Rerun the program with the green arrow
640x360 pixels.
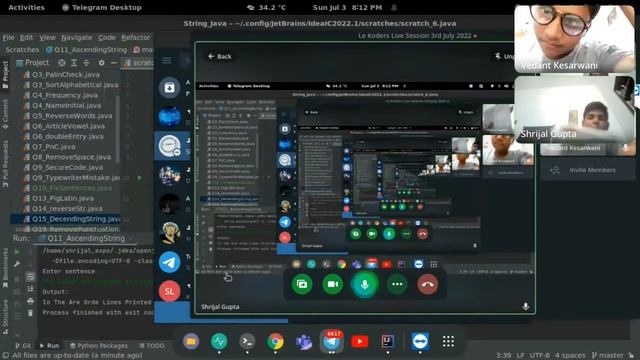(x=17, y=252)
